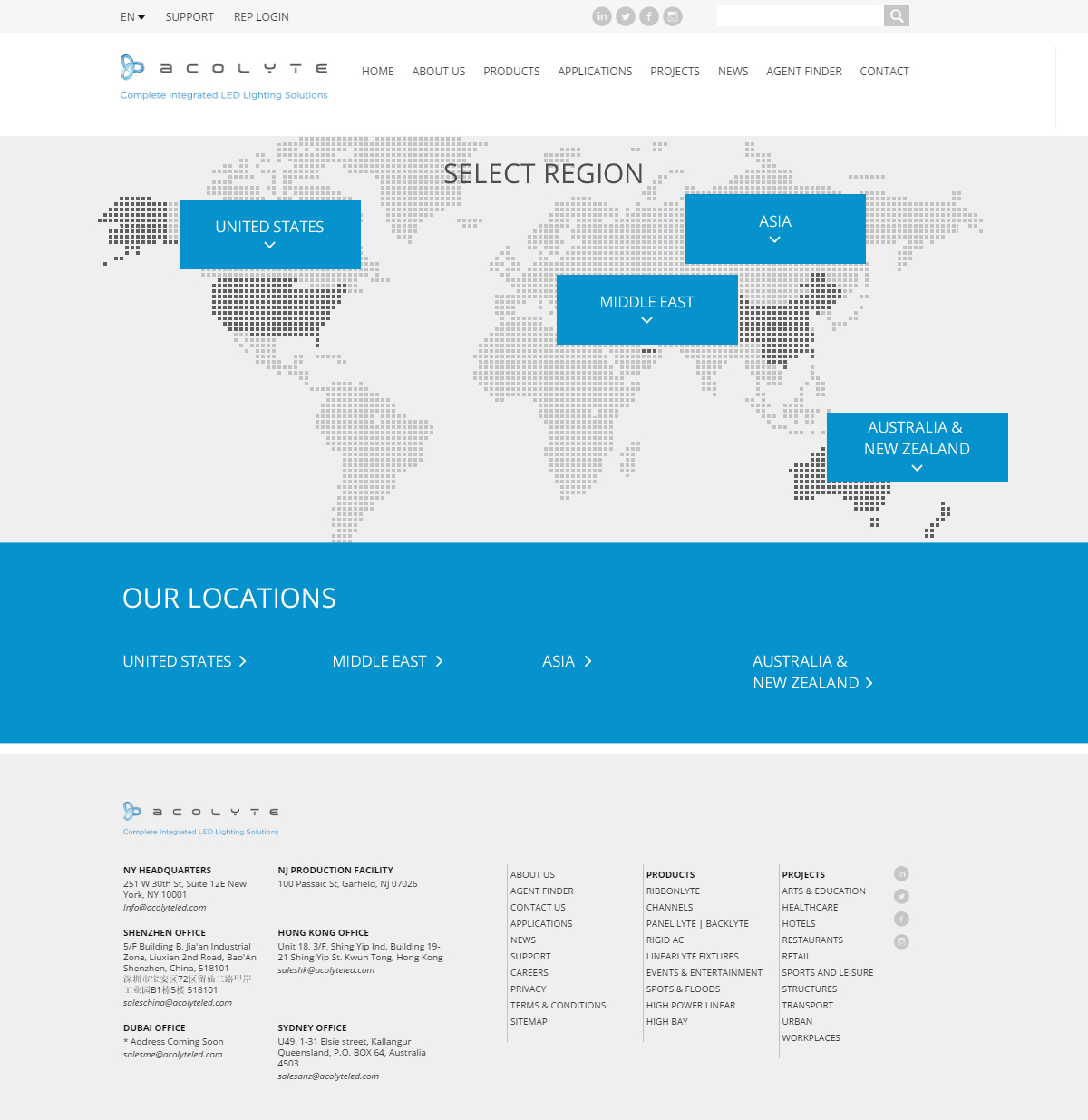Open Asia under Our Locations
The width and height of the screenshot is (1088, 1120).
click(x=568, y=661)
